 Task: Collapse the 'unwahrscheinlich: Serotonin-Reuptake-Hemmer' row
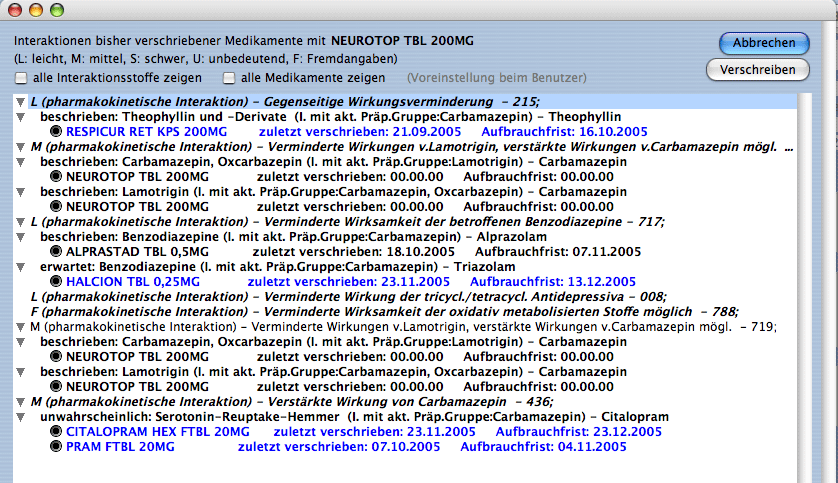point(20,416)
